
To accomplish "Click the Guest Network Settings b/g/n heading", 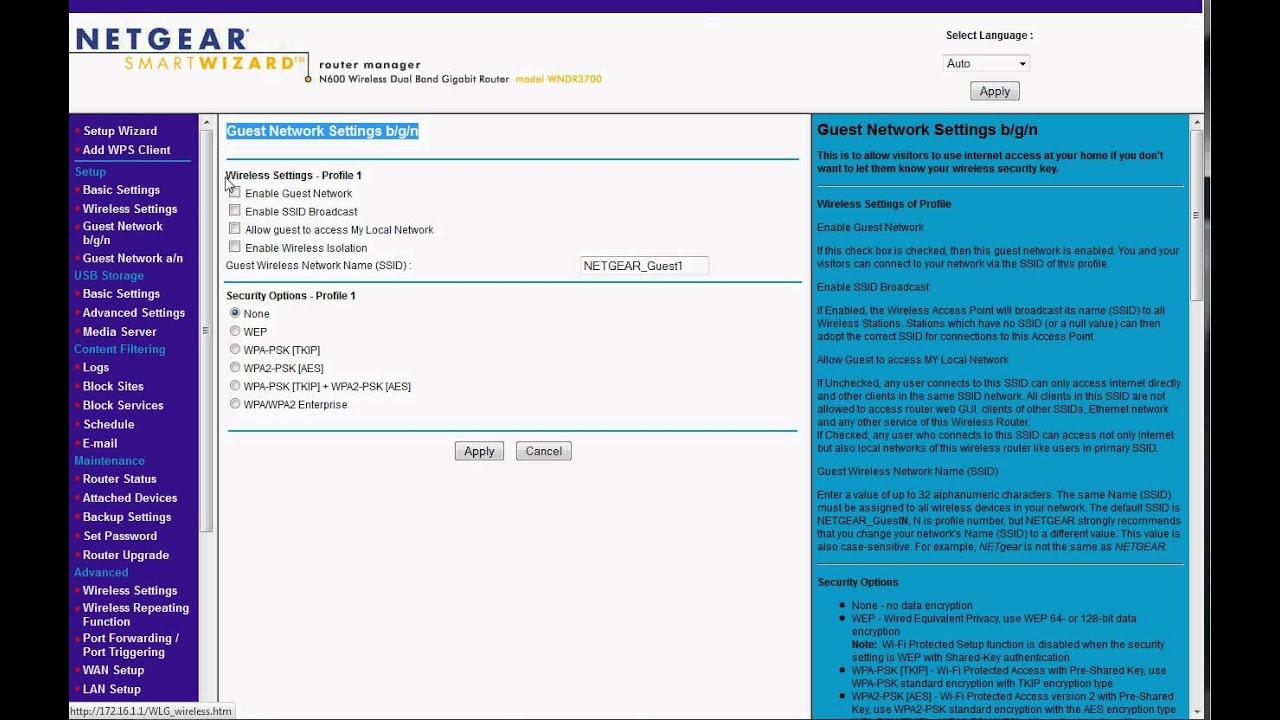I will click(322, 131).
